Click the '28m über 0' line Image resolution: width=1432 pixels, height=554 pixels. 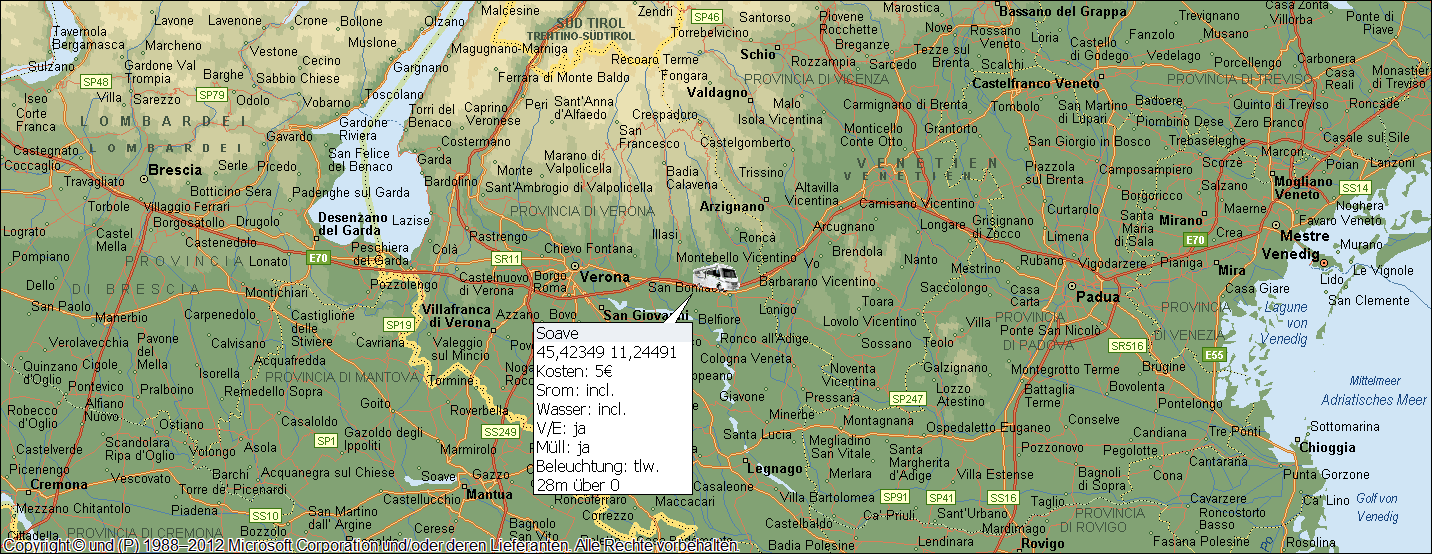pos(578,485)
